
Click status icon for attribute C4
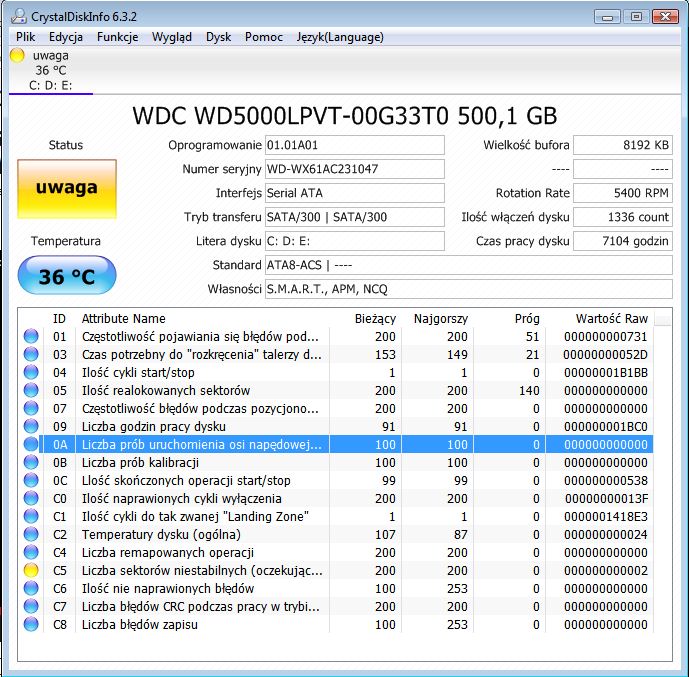(x=31, y=552)
